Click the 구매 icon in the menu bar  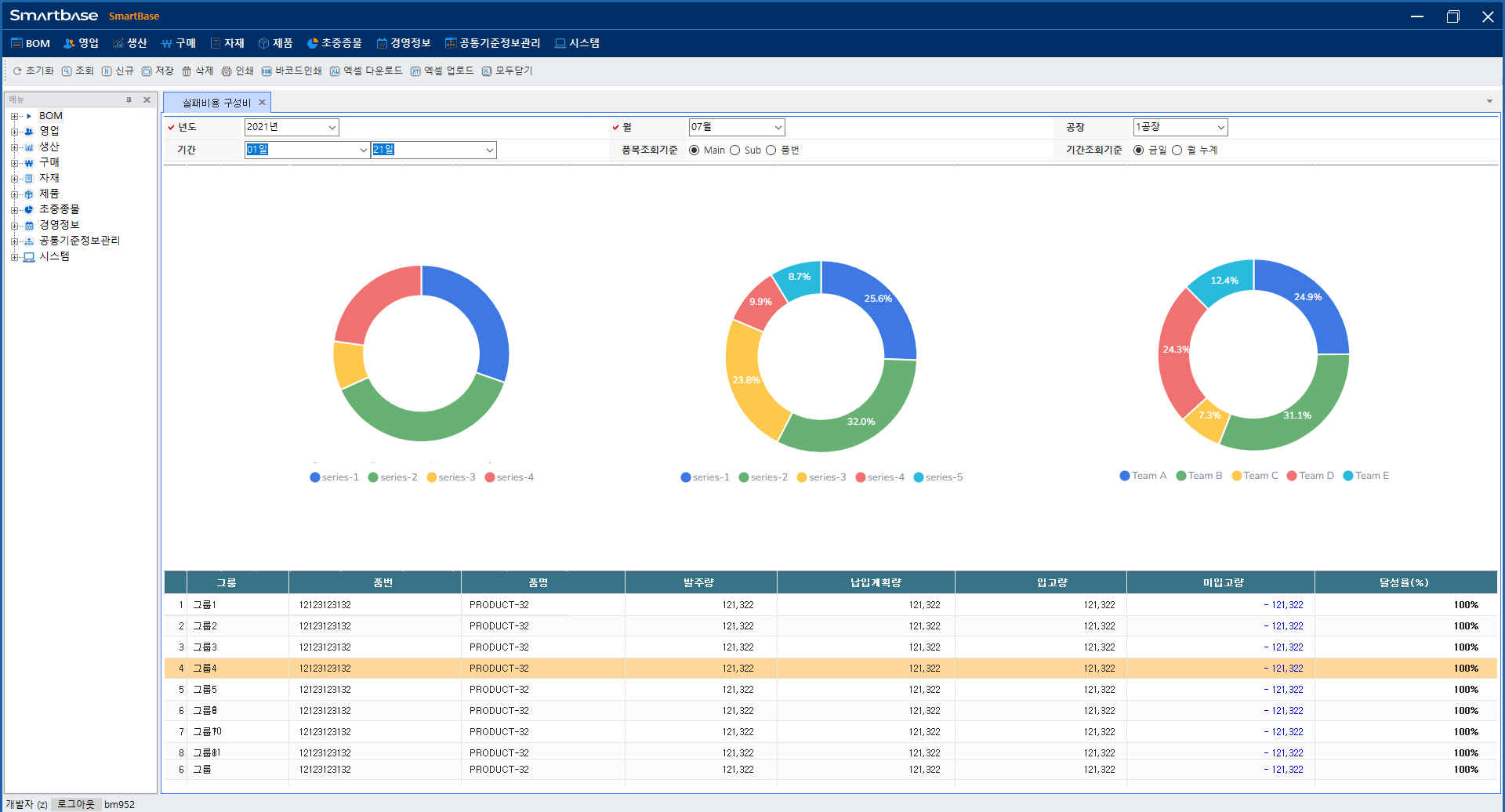coord(167,43)
